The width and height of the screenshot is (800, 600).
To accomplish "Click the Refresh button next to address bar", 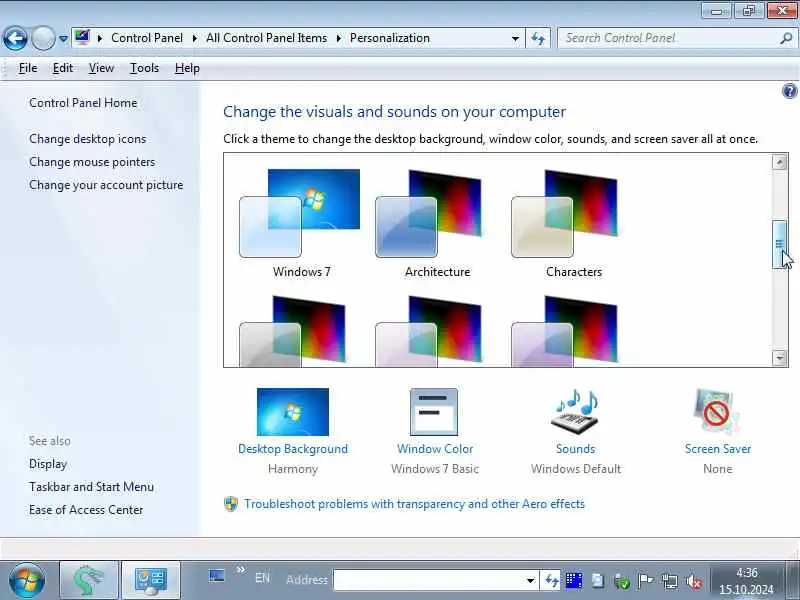I will tap(538, 38).
